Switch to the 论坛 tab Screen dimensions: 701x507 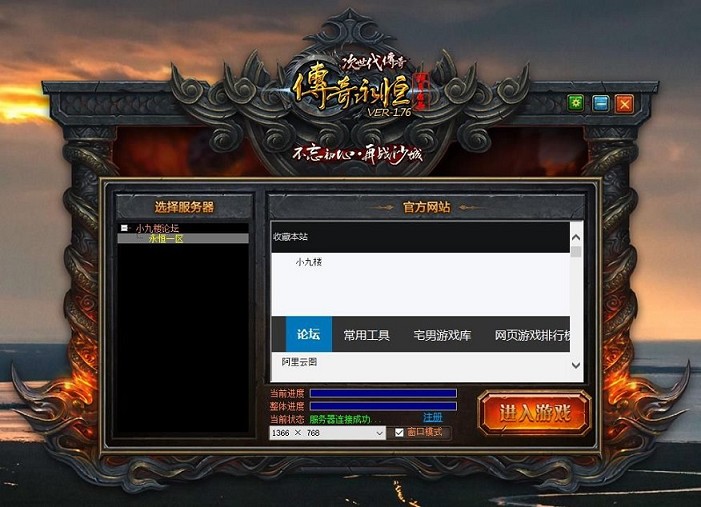[x=308, y=335]
